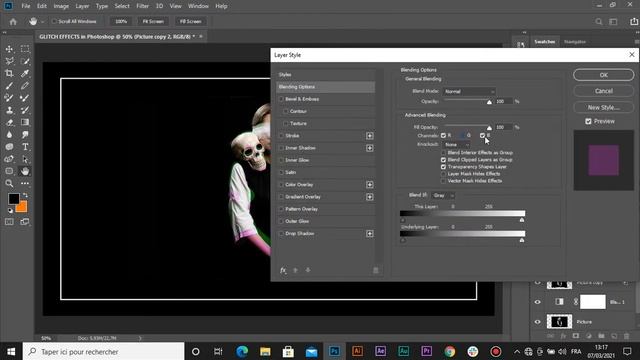
Task: Open the Layer menu
Action: 82,6
